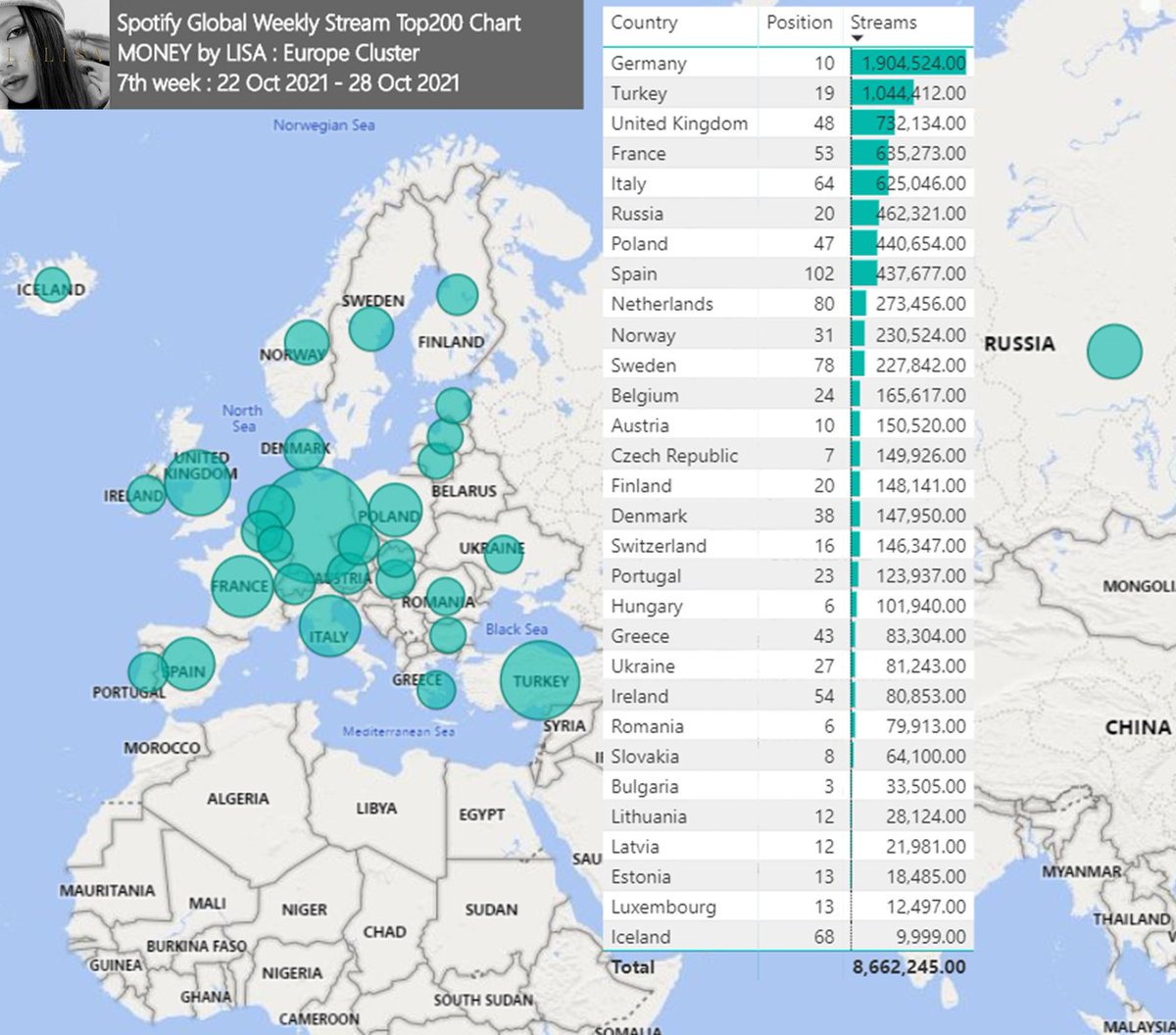Select the Finland bubble on the map

coord(458,294)
